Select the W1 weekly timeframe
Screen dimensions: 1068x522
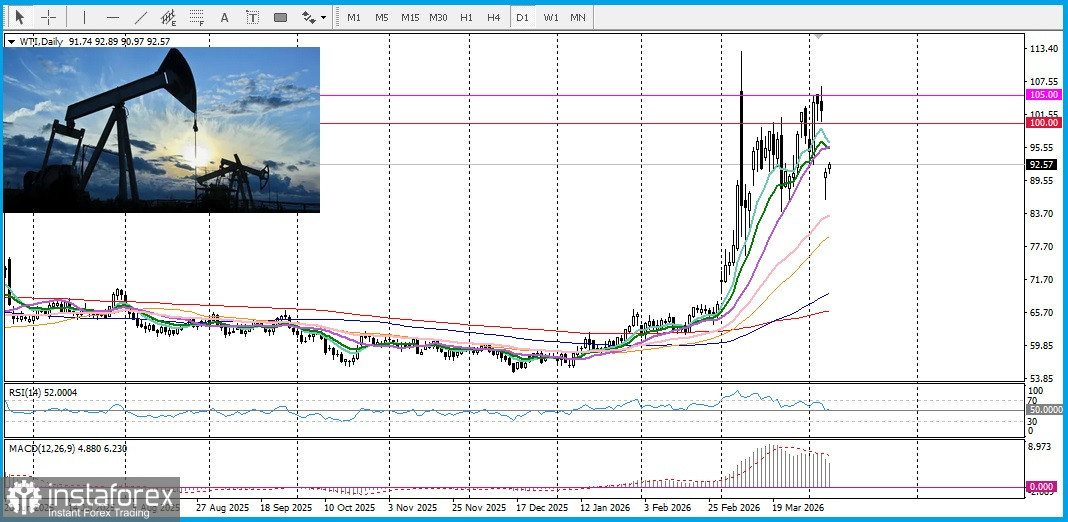[x=550, y=17]
